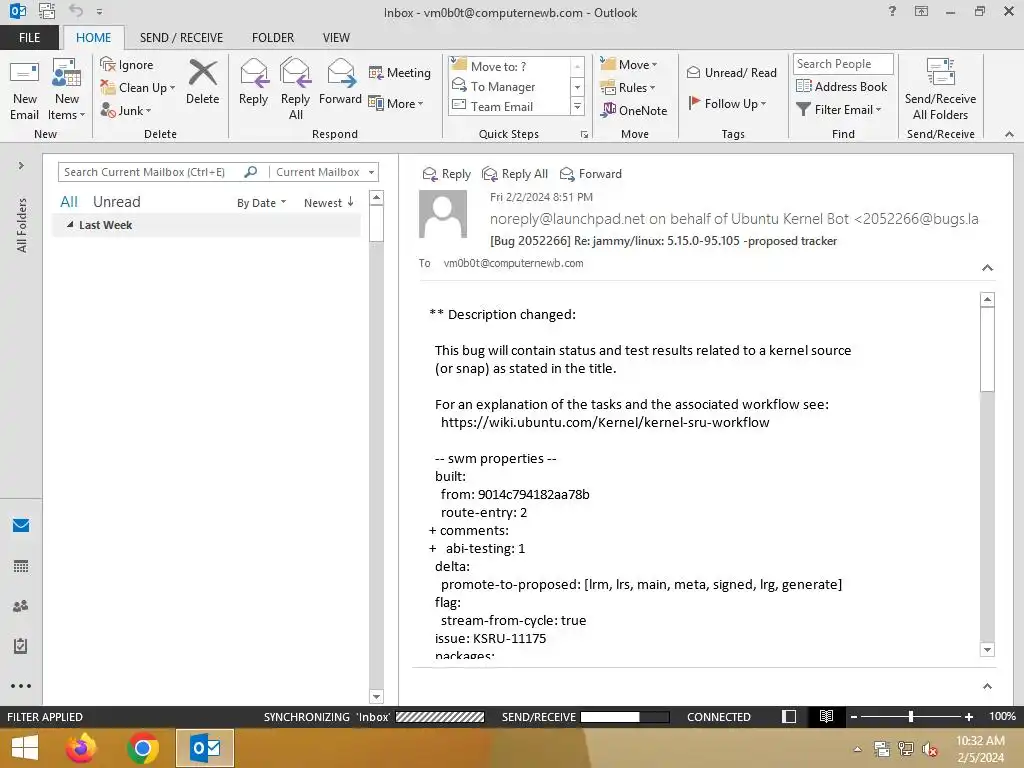Click Send/Receive All Folders
The height and width of the screenshot is (768, 1024).
pos(940,90)
